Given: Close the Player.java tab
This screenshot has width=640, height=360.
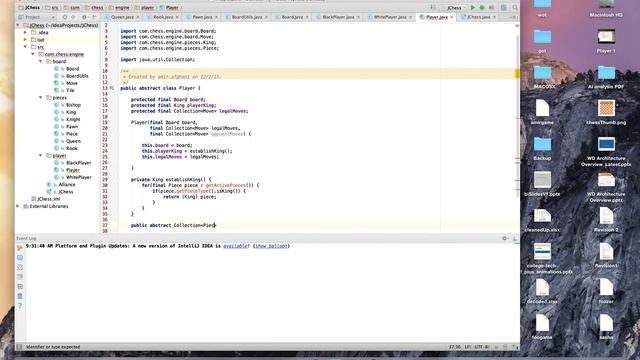Looking at the screenshot, I should 452,17.
